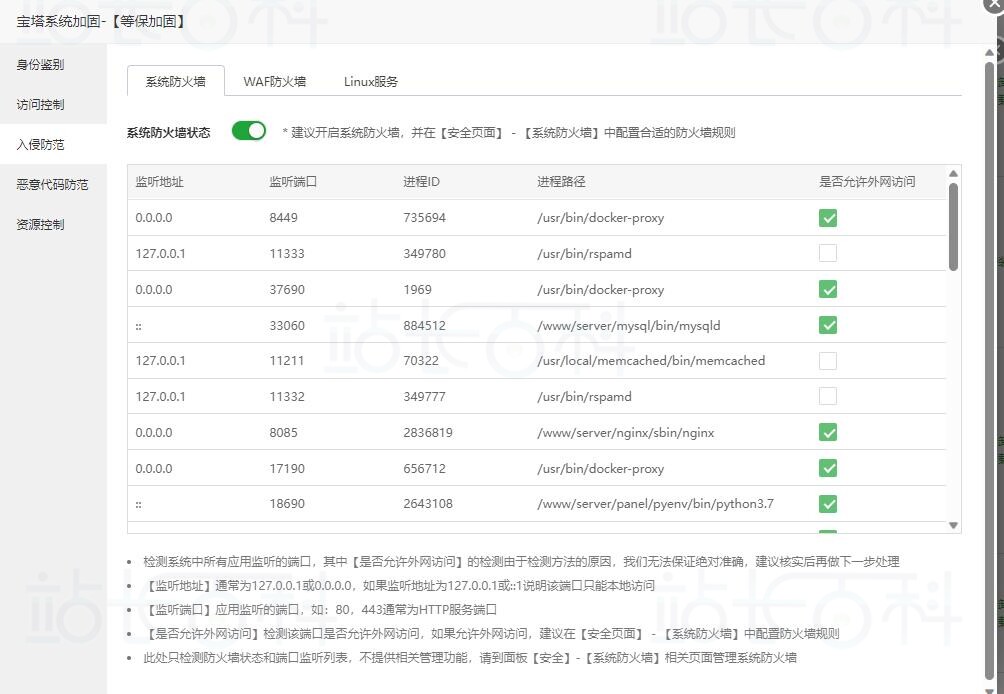
Task: Open 资源控制 in the sidebar
Action: [40, 225]
